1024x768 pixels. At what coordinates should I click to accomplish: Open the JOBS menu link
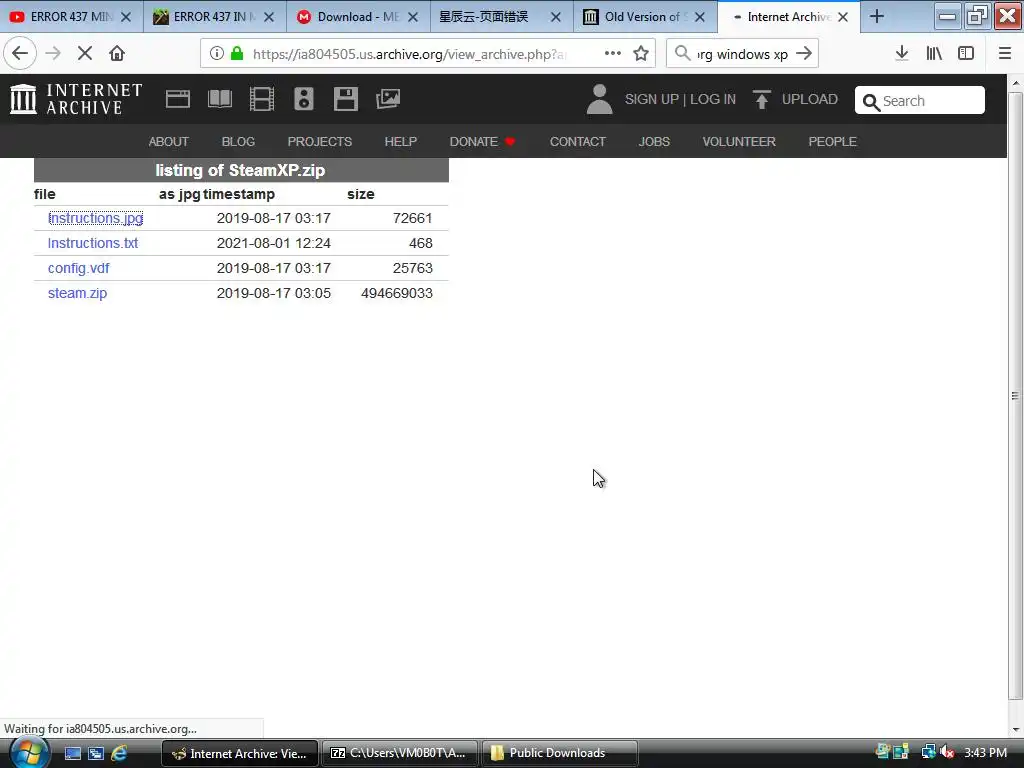tap(654, 142)
